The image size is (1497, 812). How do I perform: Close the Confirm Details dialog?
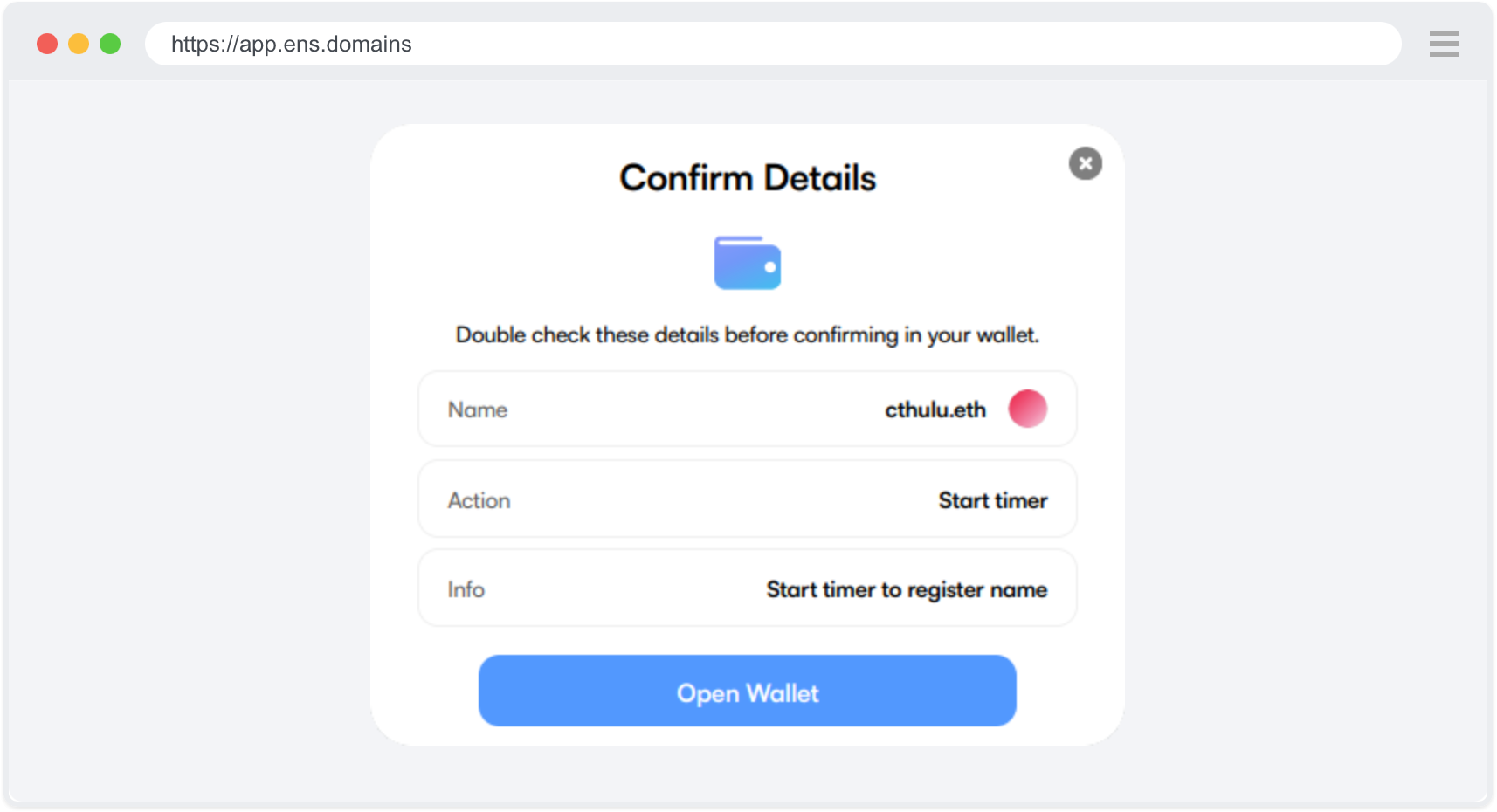coord(1085,163)
